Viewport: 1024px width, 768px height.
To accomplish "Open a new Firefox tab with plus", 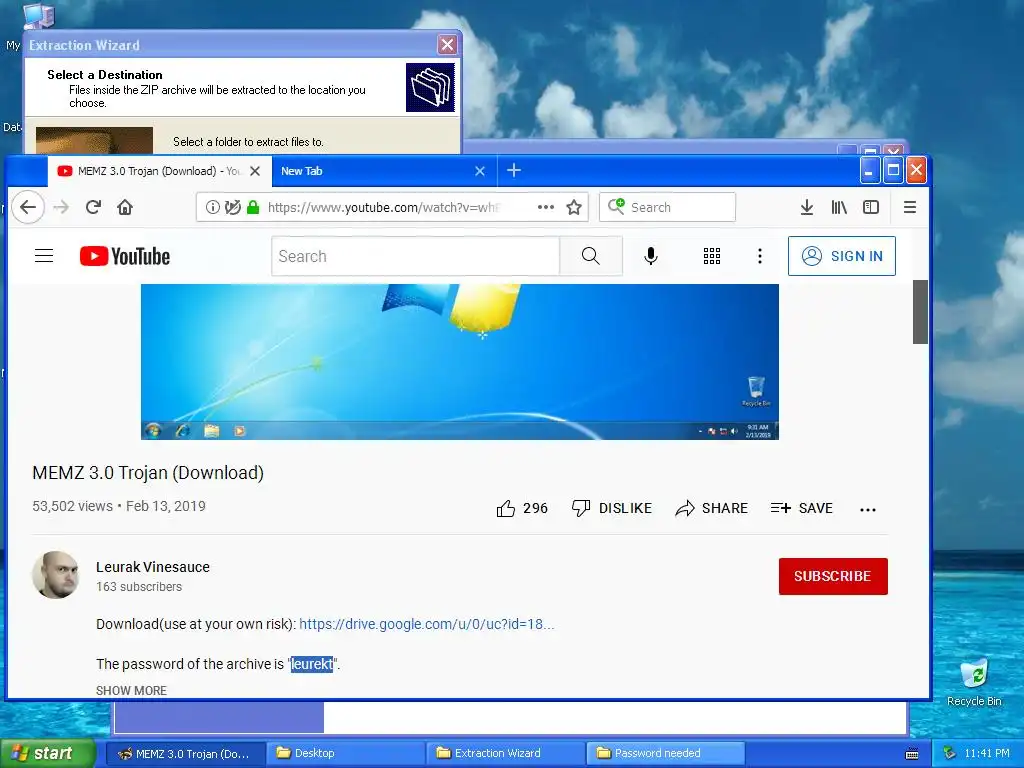I will tap(514, 170).
